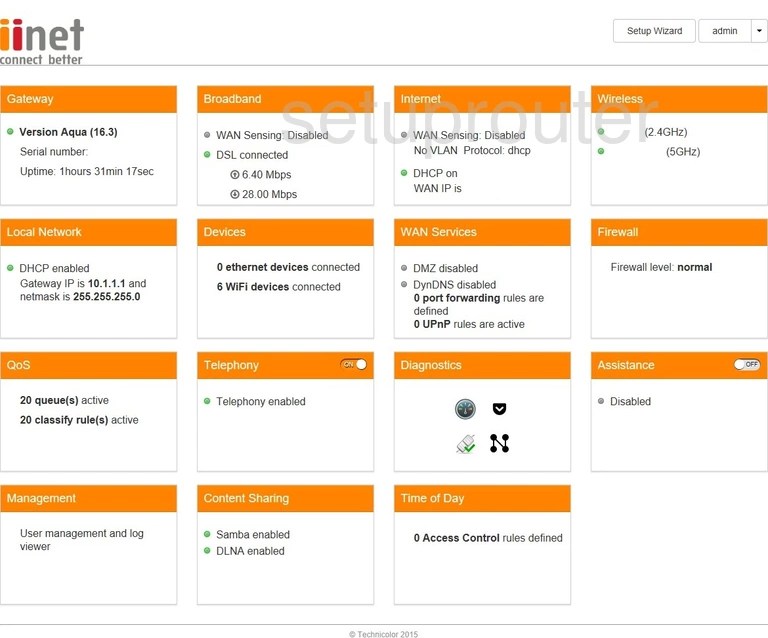The height and width of the screenshot is (638, 768).
Task: Click 'Firewall level: normal' text
Action: coord(661,267)
